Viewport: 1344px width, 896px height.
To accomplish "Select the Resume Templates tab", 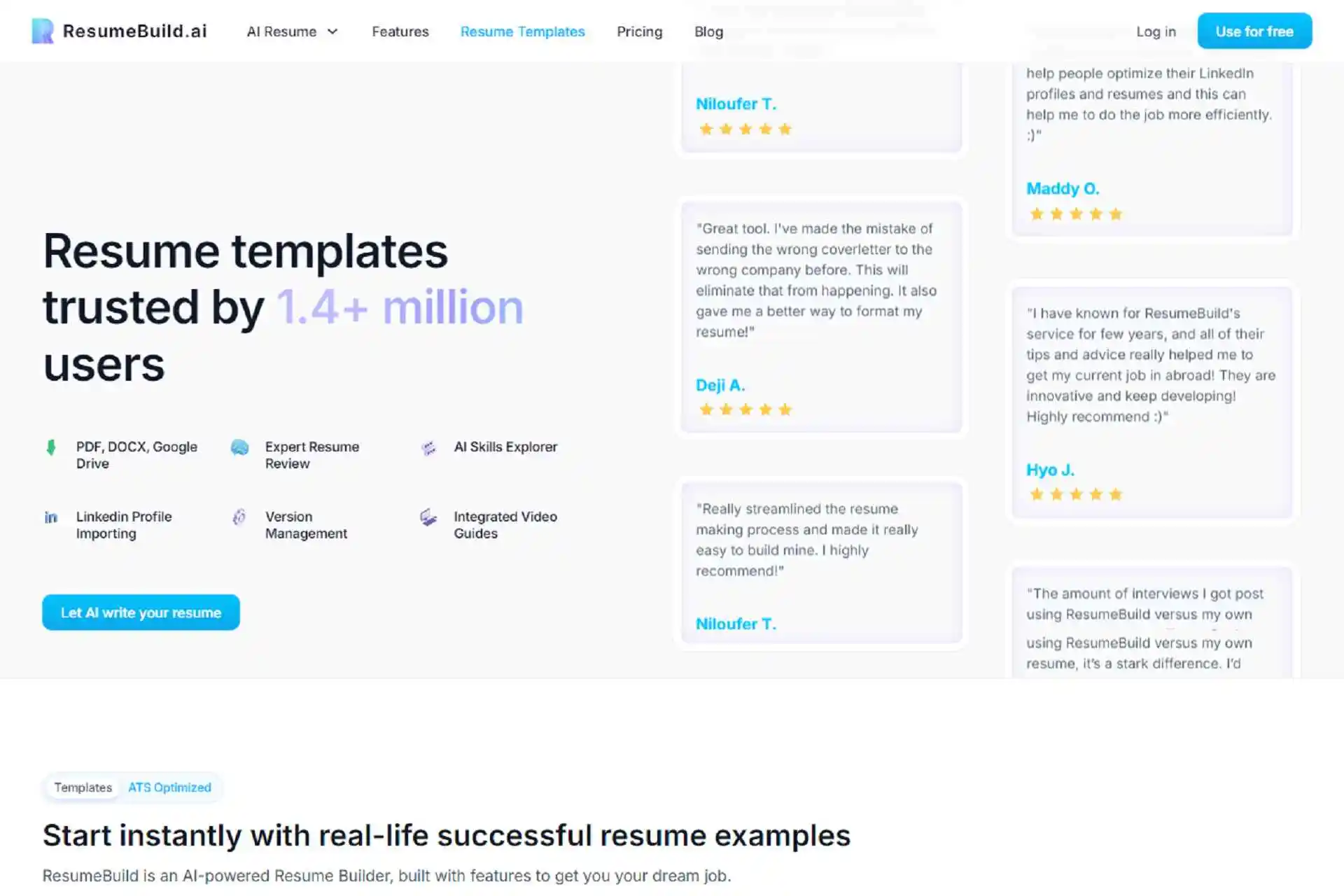I will point(522,31).
